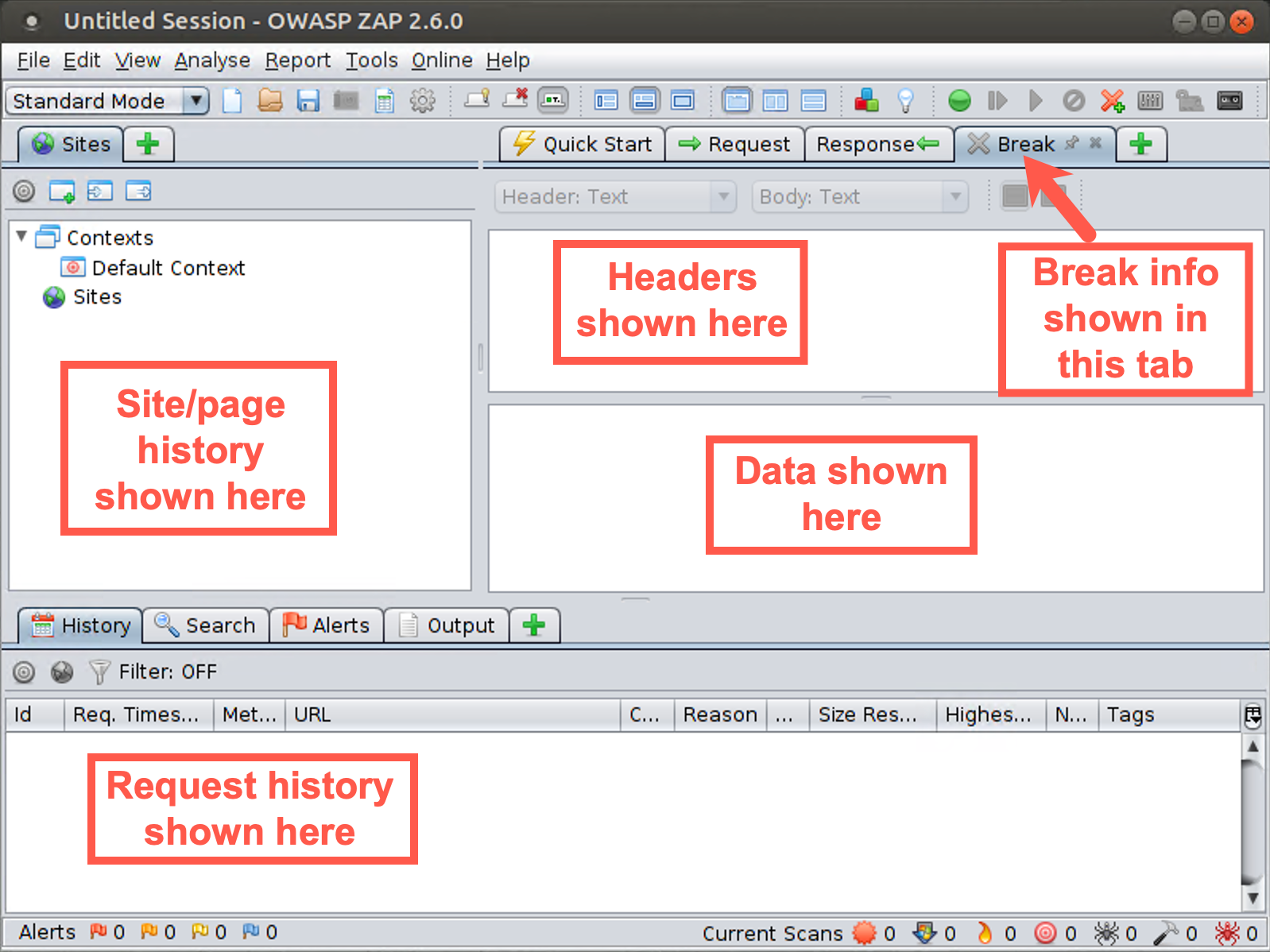Collapse the Contexts tree node
Viewport: 1270px width, 952px height.
(x=21, y=236)
